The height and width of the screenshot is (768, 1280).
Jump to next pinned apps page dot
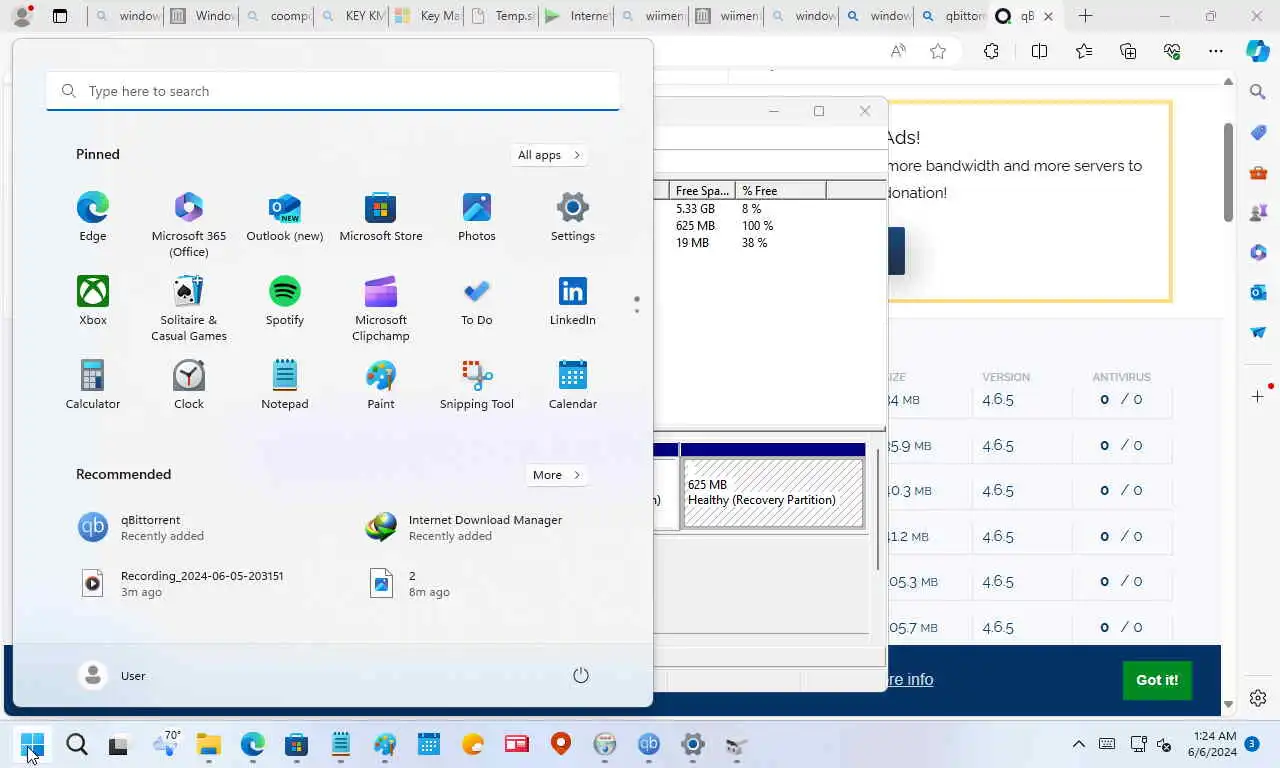point(637,311)
